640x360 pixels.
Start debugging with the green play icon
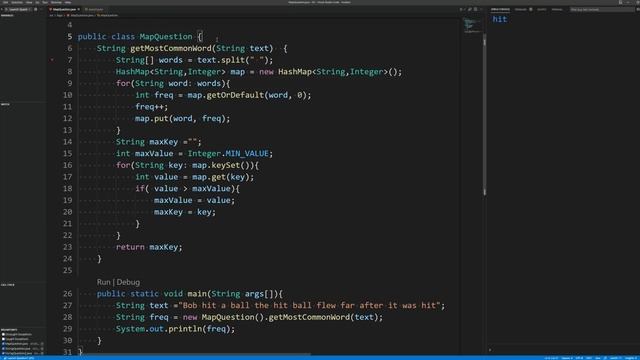click(x=2, y=9)
